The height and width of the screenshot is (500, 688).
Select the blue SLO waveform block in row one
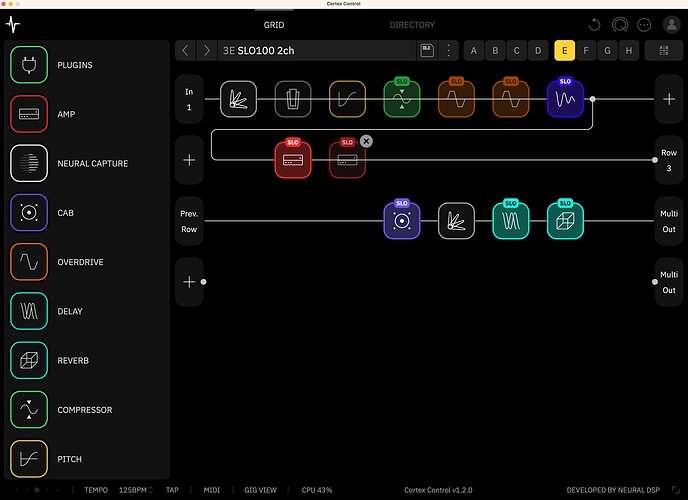coord(565,99)
